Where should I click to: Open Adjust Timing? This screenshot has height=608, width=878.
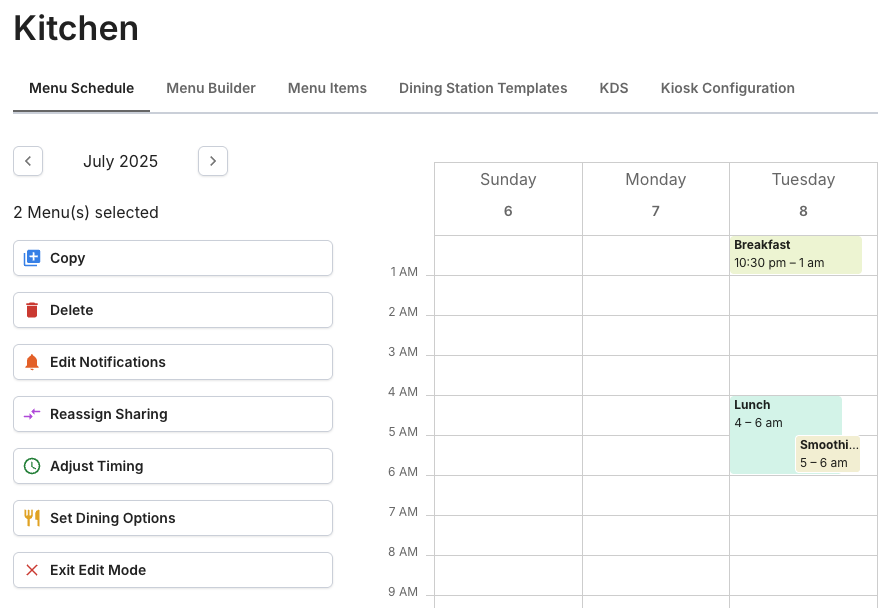tap(173, 466)
